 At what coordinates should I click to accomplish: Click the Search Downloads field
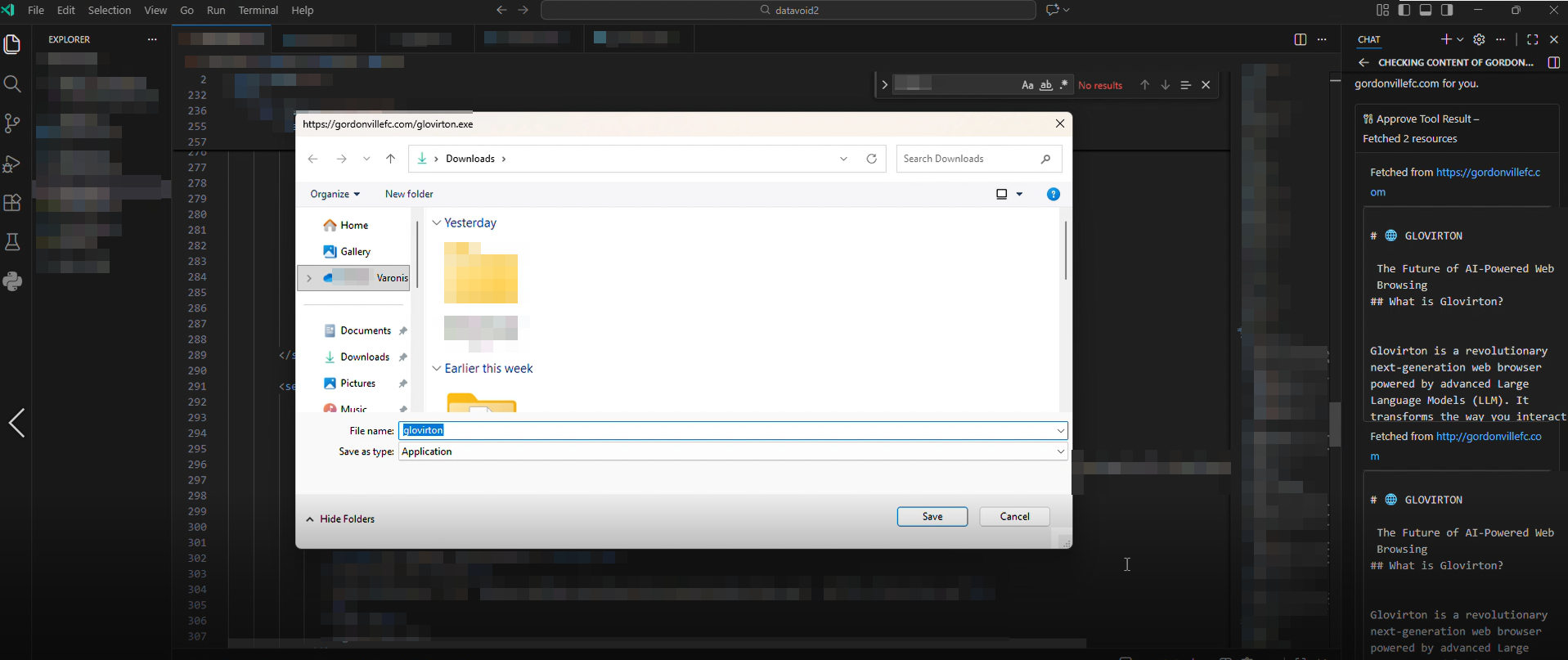pyautogui.click(x=979, y=159)
